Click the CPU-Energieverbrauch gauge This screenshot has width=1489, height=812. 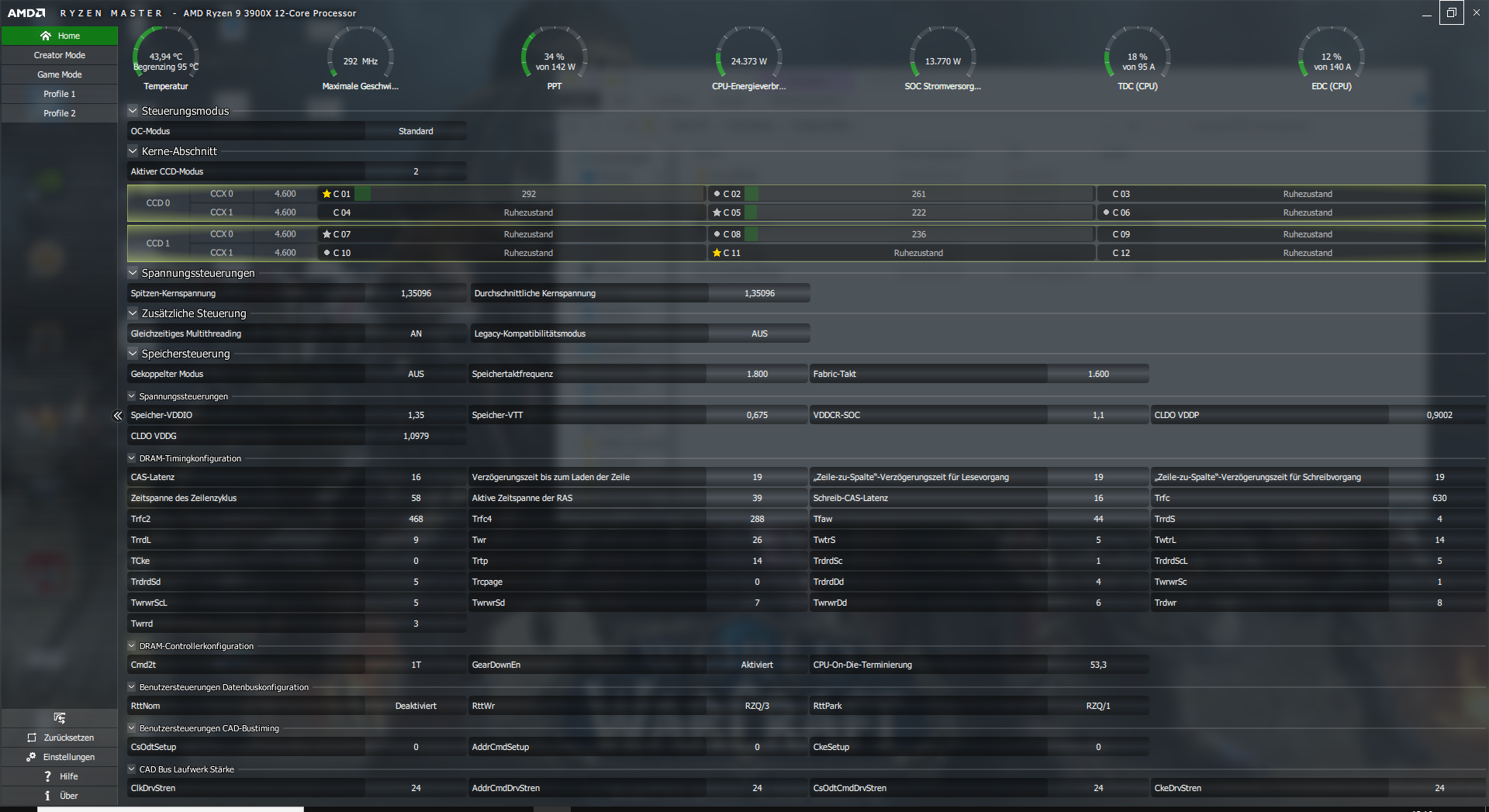tap(749, 58)
